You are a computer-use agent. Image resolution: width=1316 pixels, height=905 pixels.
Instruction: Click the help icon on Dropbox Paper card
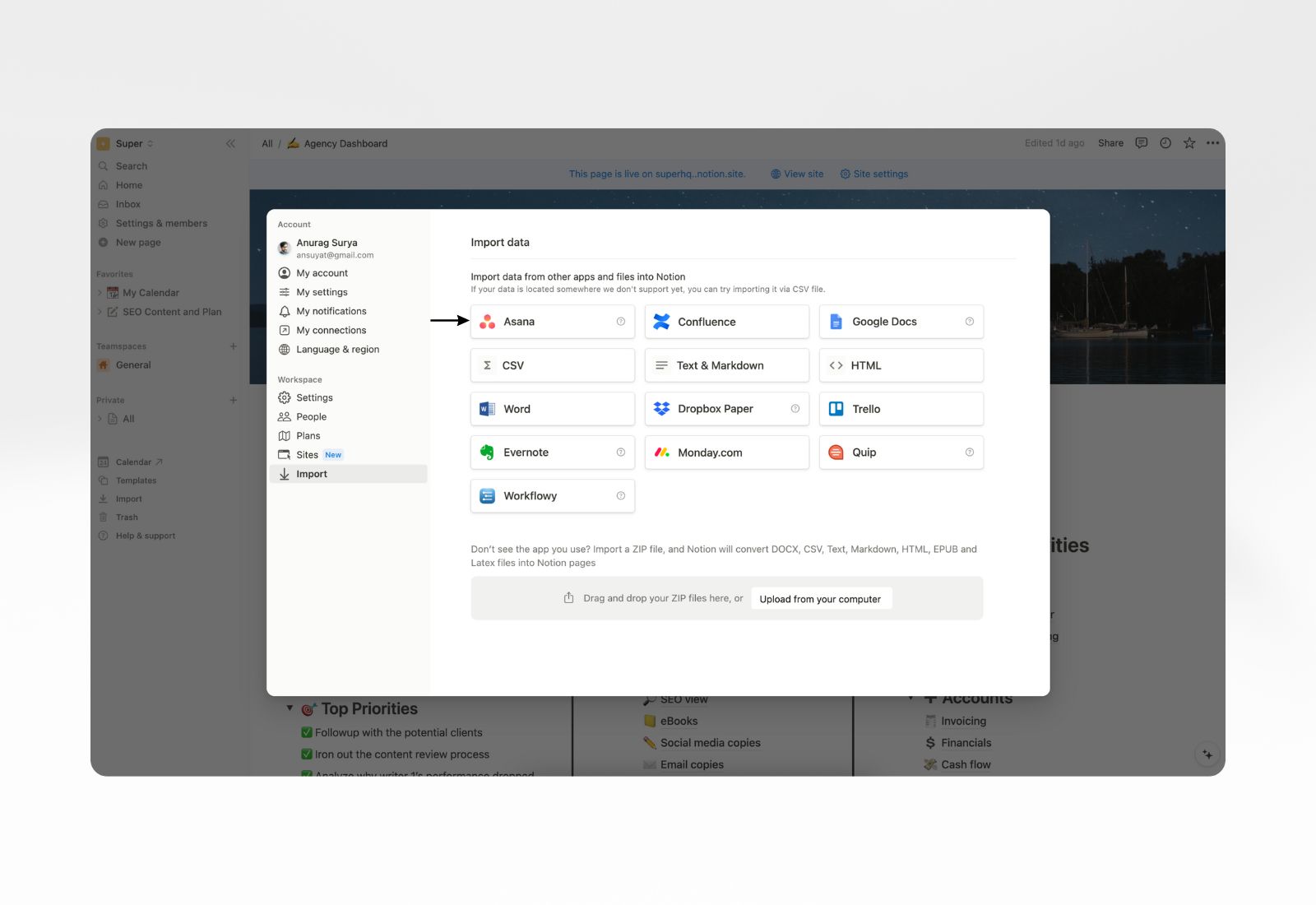[795, 409]
